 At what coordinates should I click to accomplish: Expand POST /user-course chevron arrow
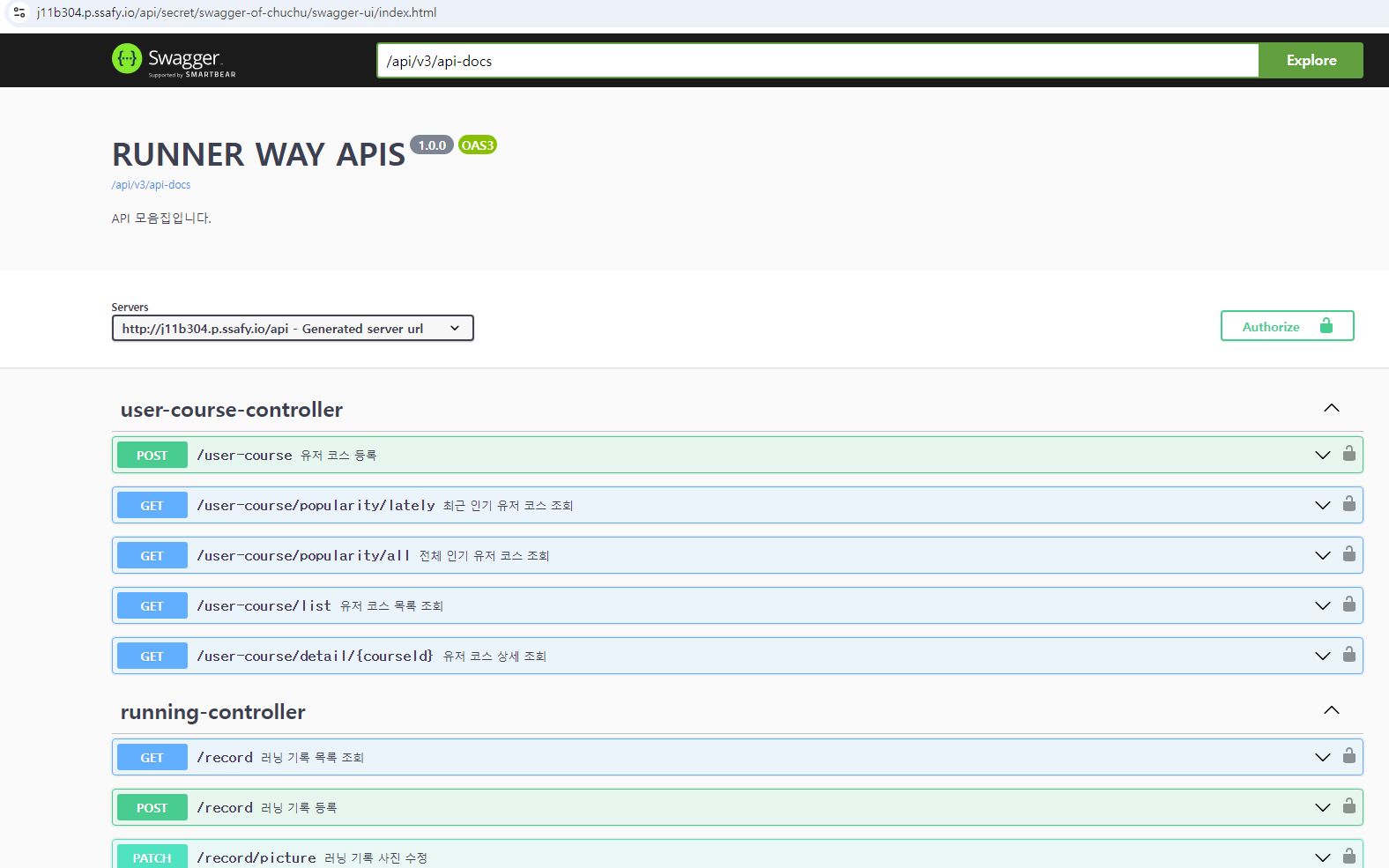click(1322, 455)
